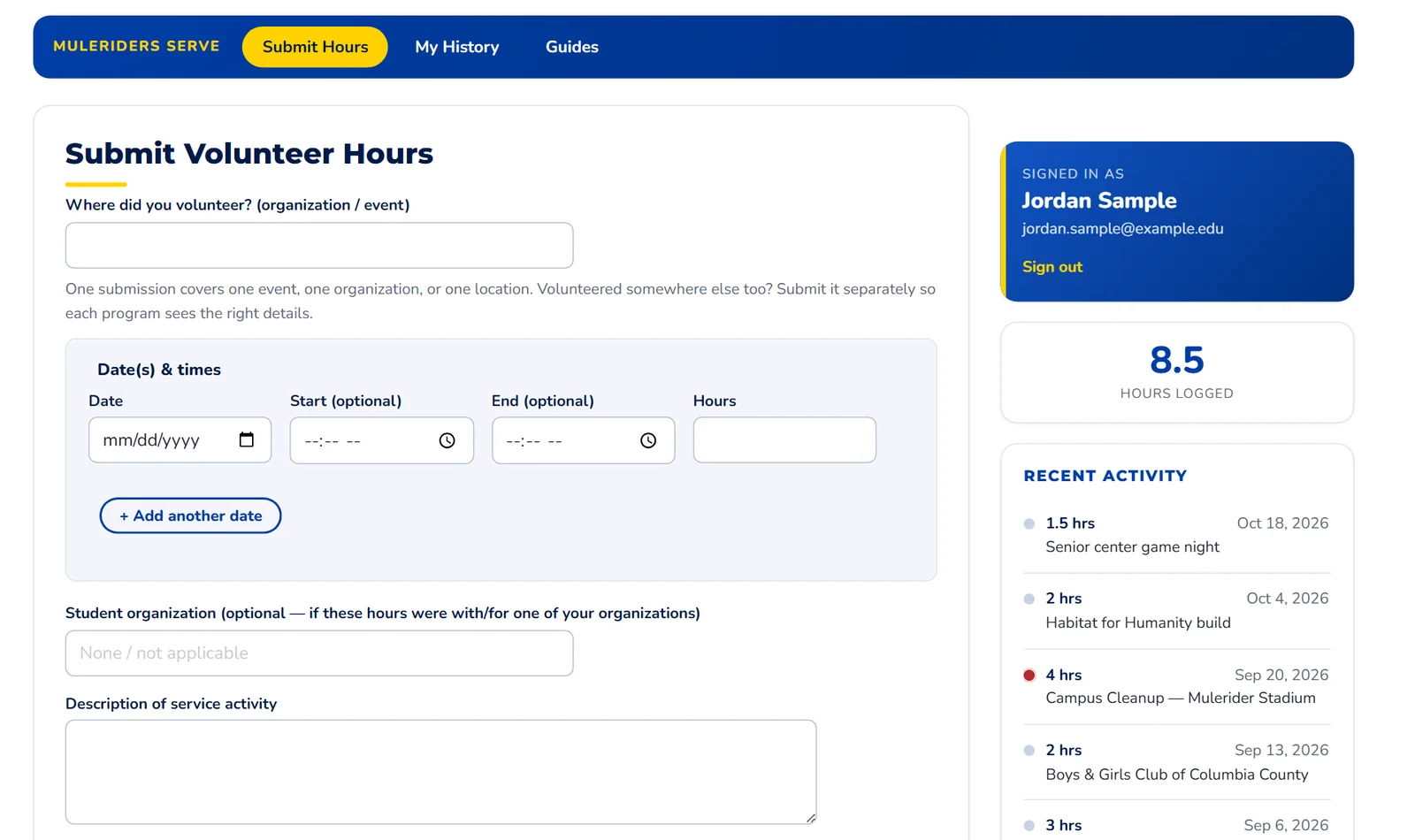The image size is (1415, 840).
Task: Focus the Description of service activity textarea
Action: [440, 772]
